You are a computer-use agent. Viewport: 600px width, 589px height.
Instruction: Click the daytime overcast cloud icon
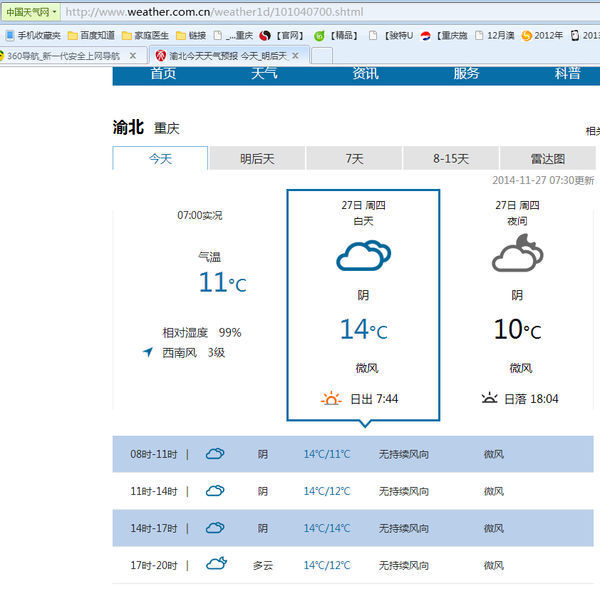point(364,255)
